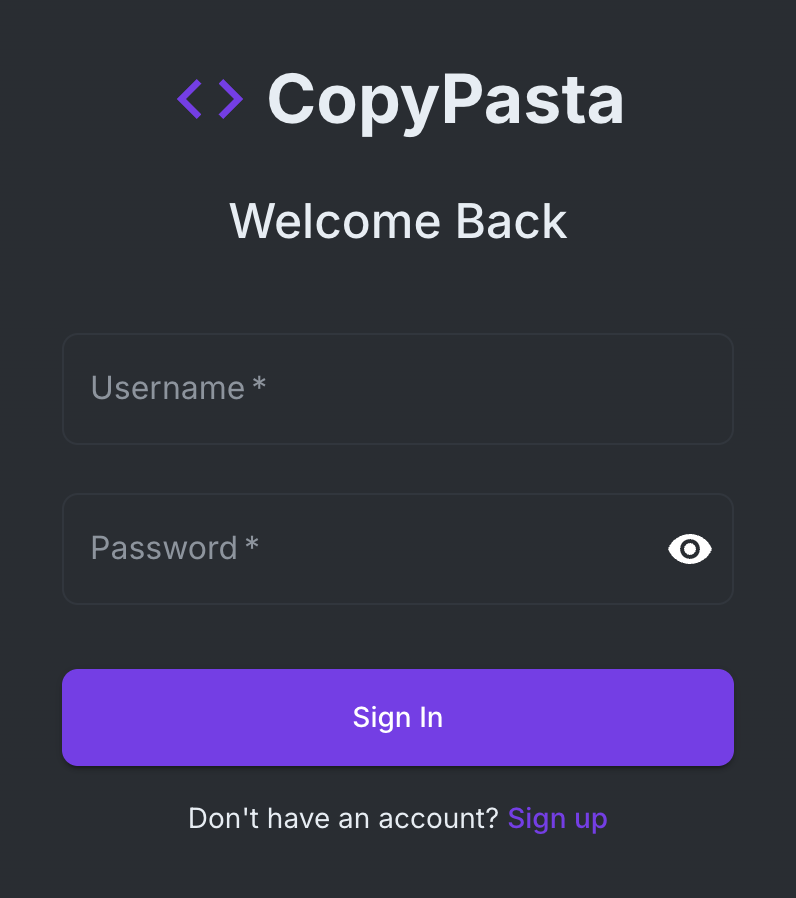Click the word "Back" in the heading
Screen dimensions: 796x898
(x=512, y=221)
